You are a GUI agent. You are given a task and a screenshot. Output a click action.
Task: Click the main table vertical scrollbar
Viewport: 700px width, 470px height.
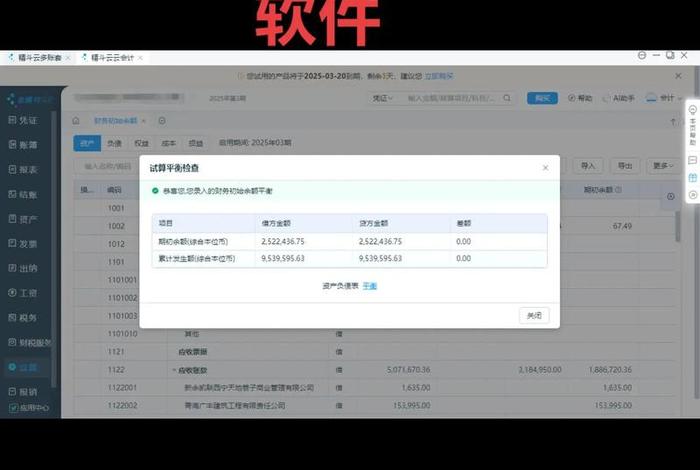(x=678, y=227)
